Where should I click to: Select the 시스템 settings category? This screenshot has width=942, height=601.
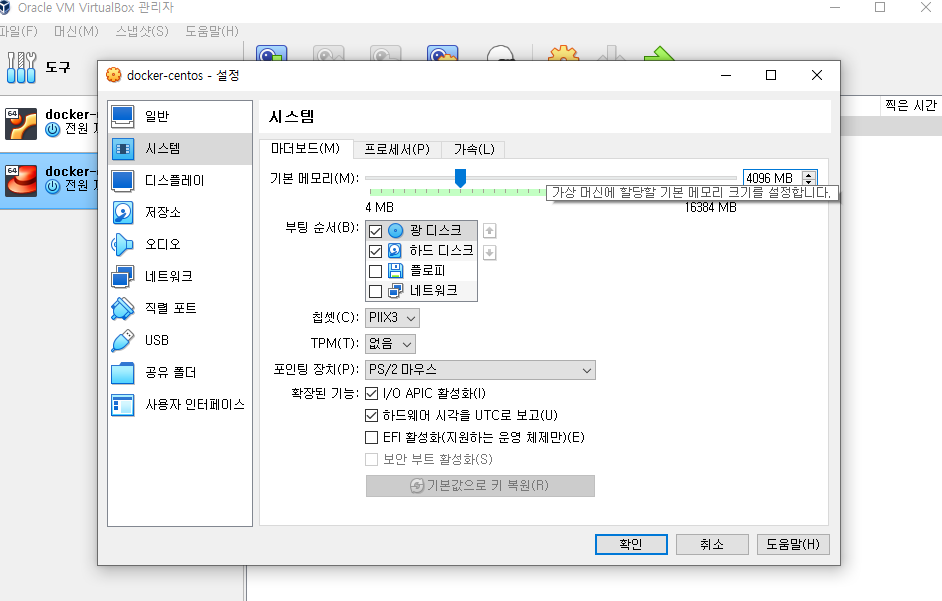180,148
